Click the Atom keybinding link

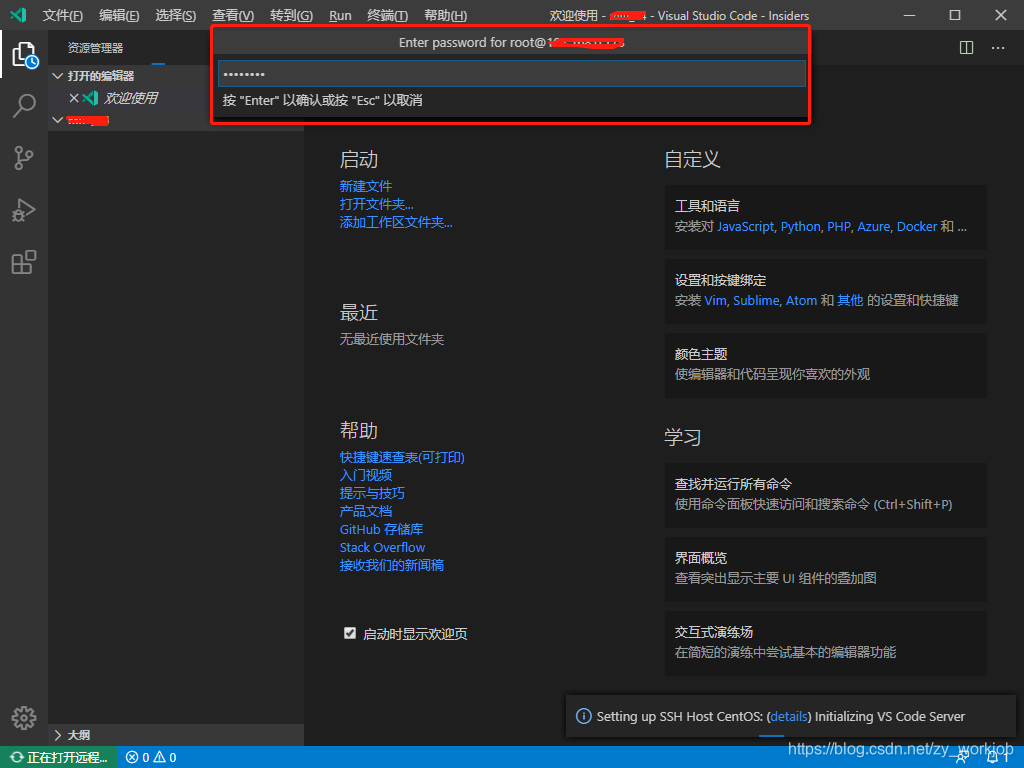pos(801,300)
